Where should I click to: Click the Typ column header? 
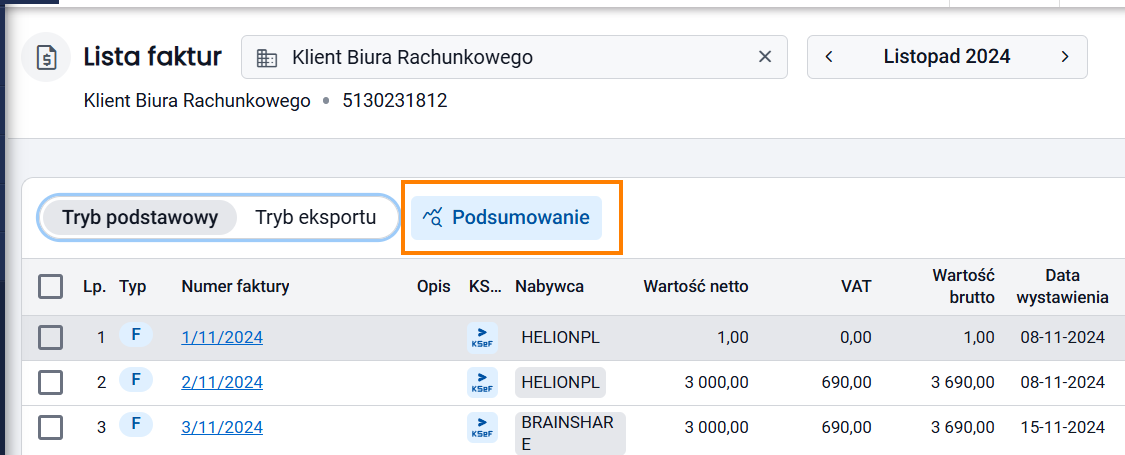click(x=133, y=287)
